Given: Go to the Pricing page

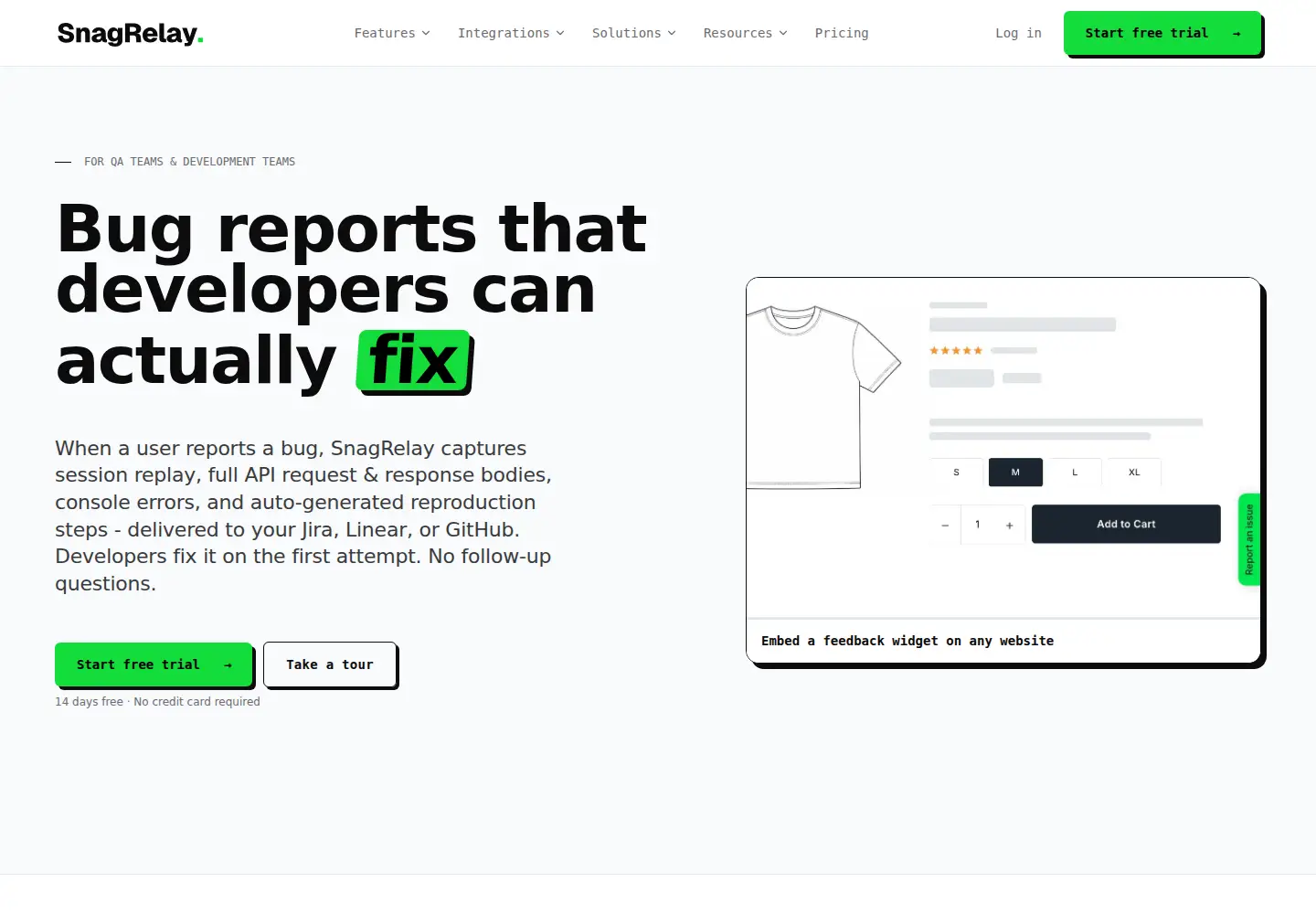Looking at the screenshot, I should click(842, 33).
